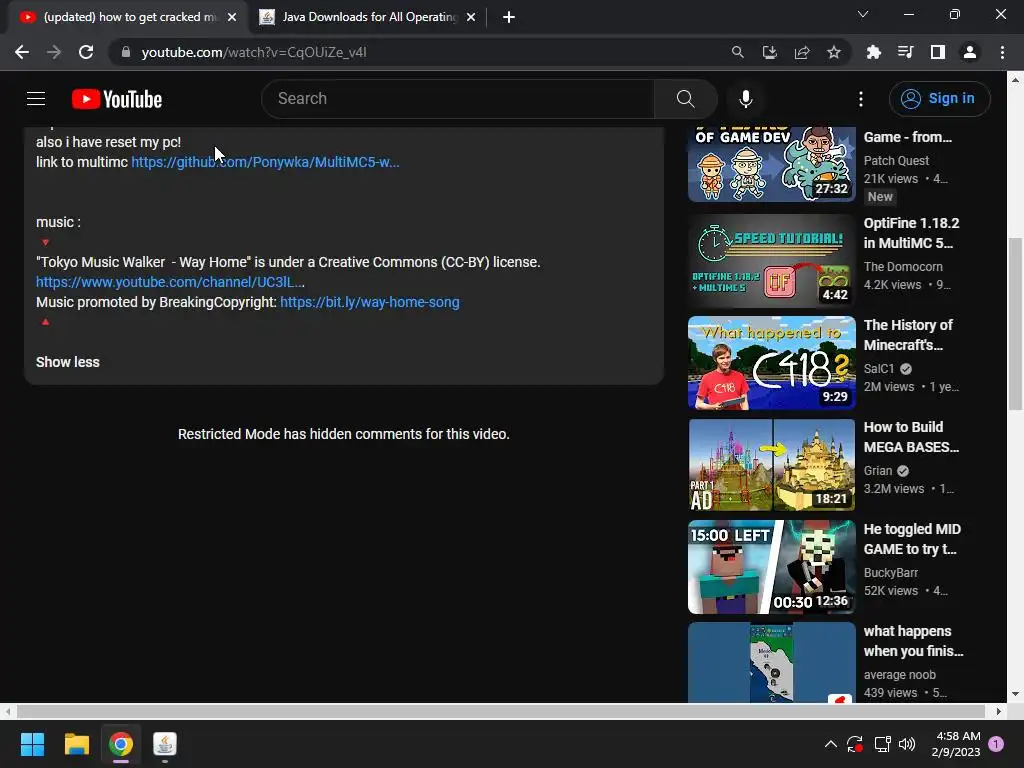
Task: Open what happens when you finish thumbnail
Action: point(771,662)
